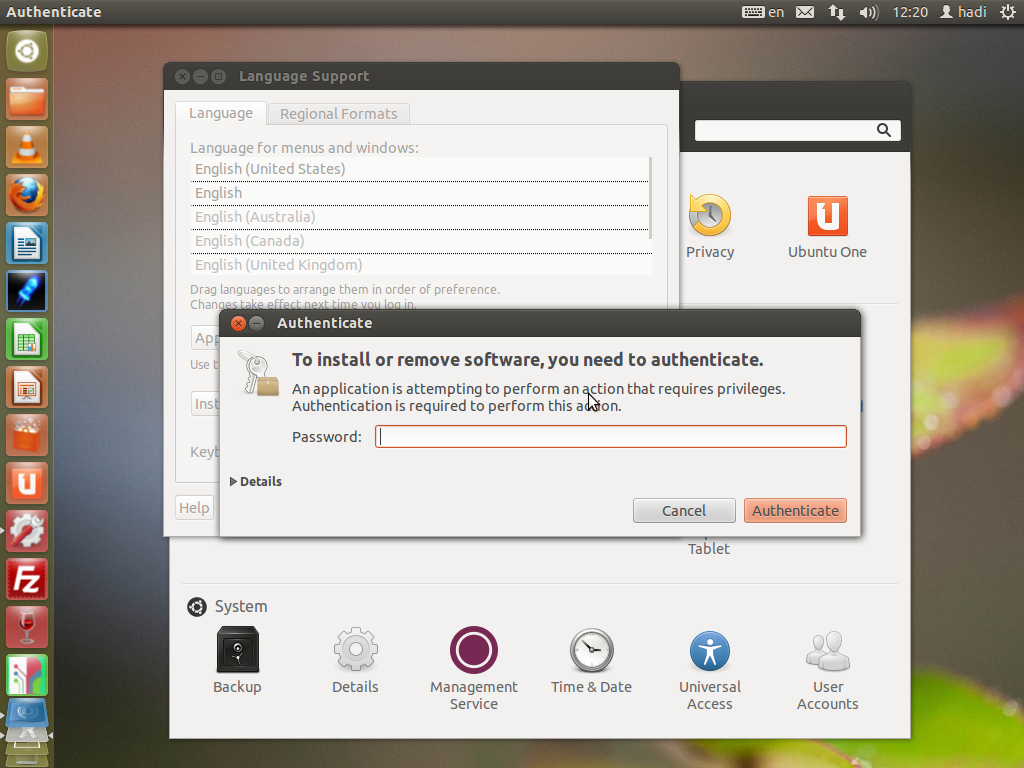Open Details in System Settings
This screenshot has height=768, width=1024.
point(355,660)
